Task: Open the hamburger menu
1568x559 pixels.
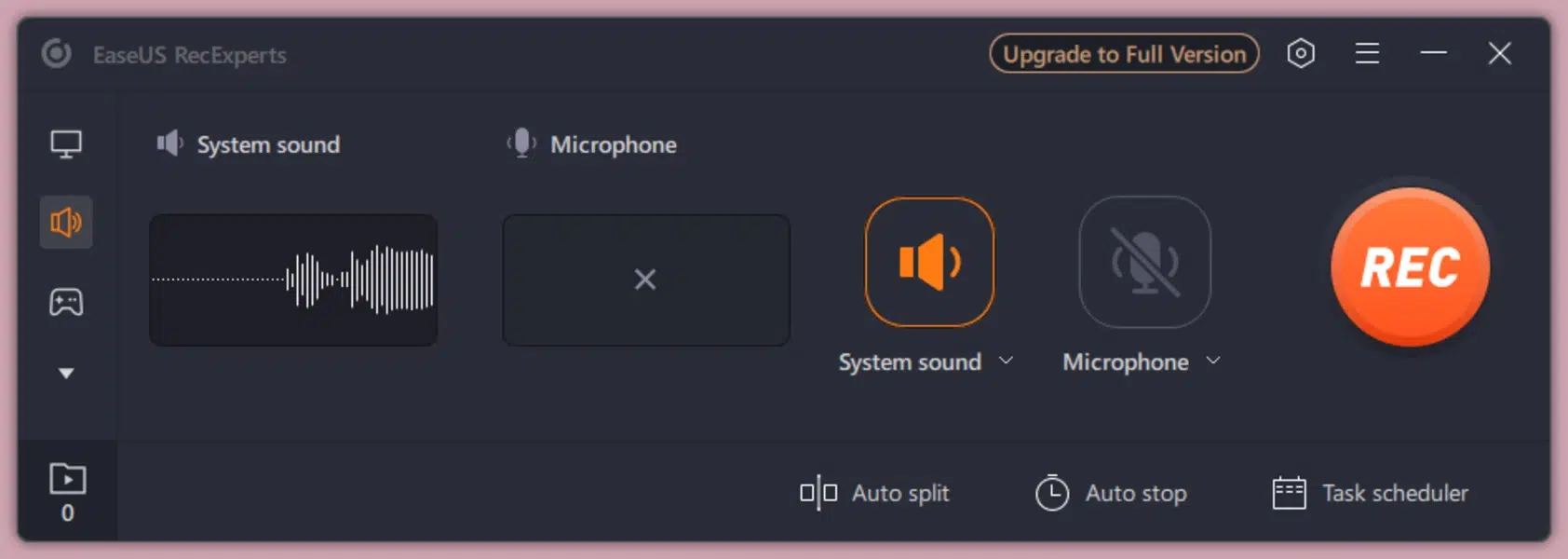Action: tap(1367, 53)
